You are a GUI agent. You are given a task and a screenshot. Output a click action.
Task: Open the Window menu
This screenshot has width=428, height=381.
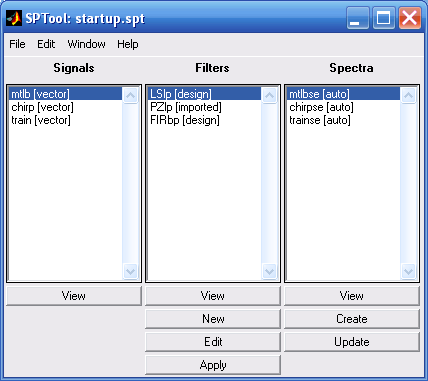coord(86,44)
